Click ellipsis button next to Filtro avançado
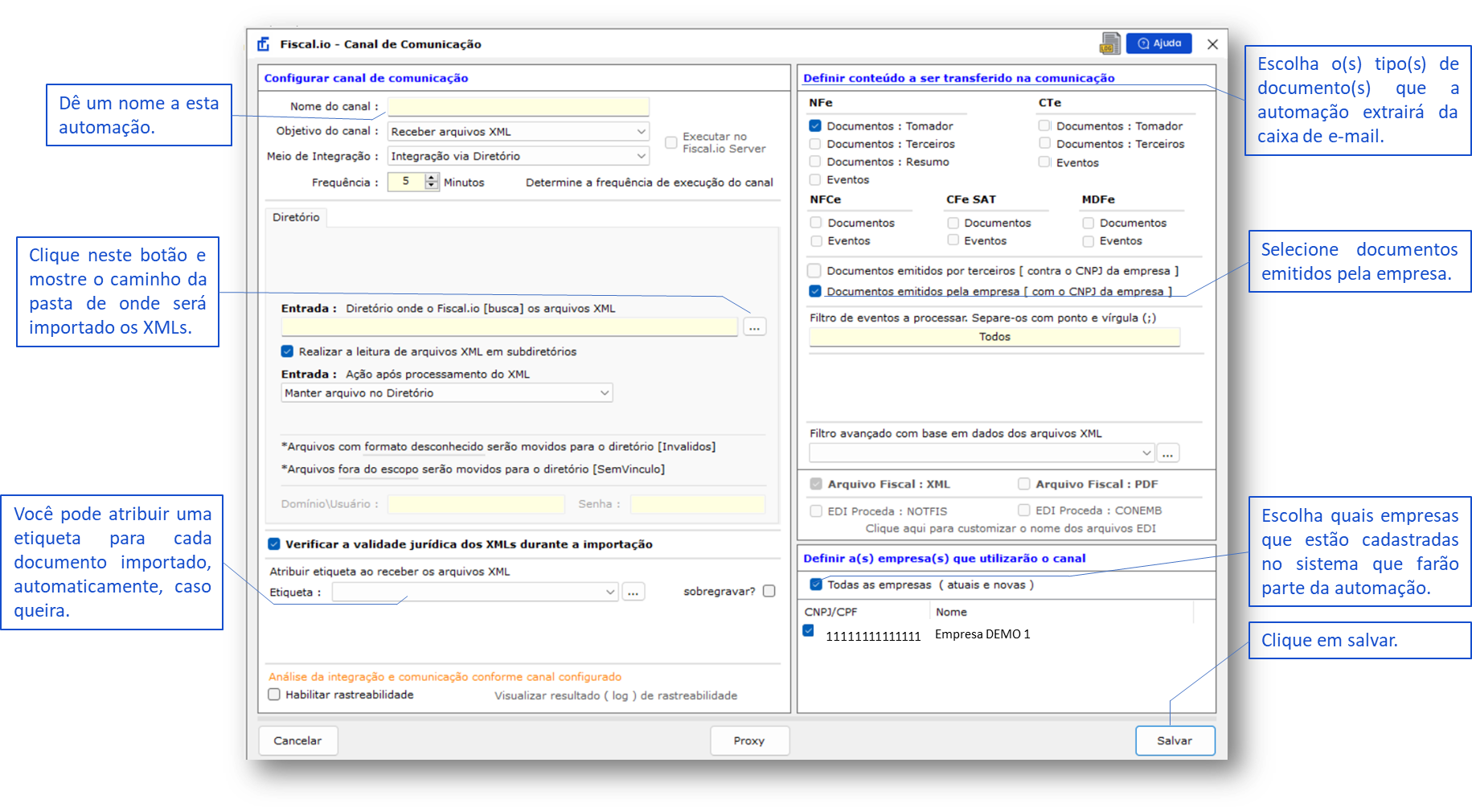The height and width of the screenshot is (812, 1472). click(x=1168, y=453)
